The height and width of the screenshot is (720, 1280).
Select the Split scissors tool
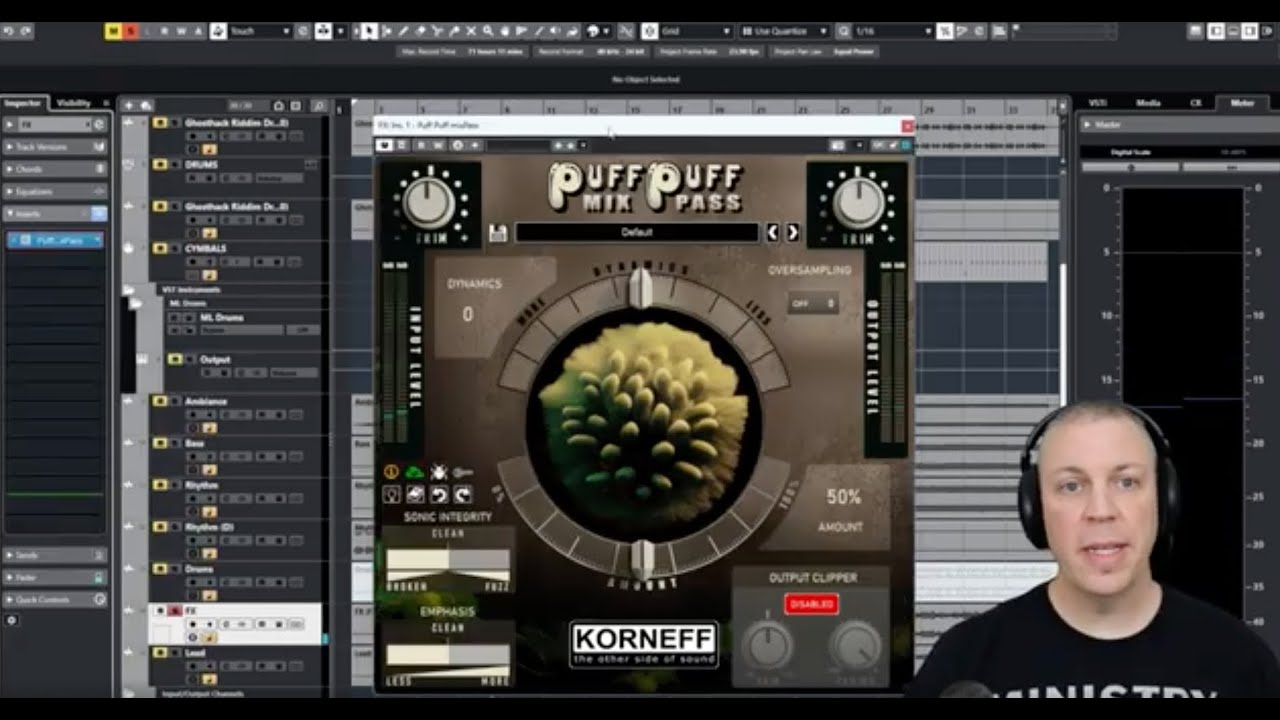[x=439, y=31]
